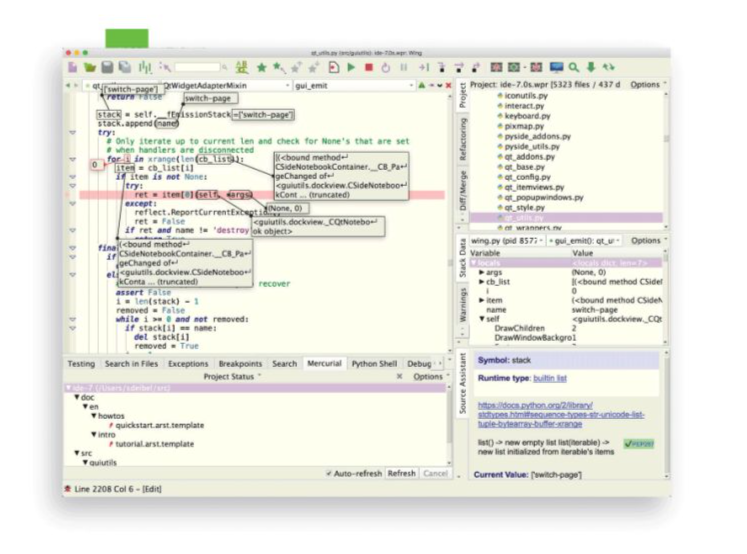This screenshot has width=747, height=554.
Task: Switch to the Testing tab
Action: pyautogui.click(x=81, y=364)
